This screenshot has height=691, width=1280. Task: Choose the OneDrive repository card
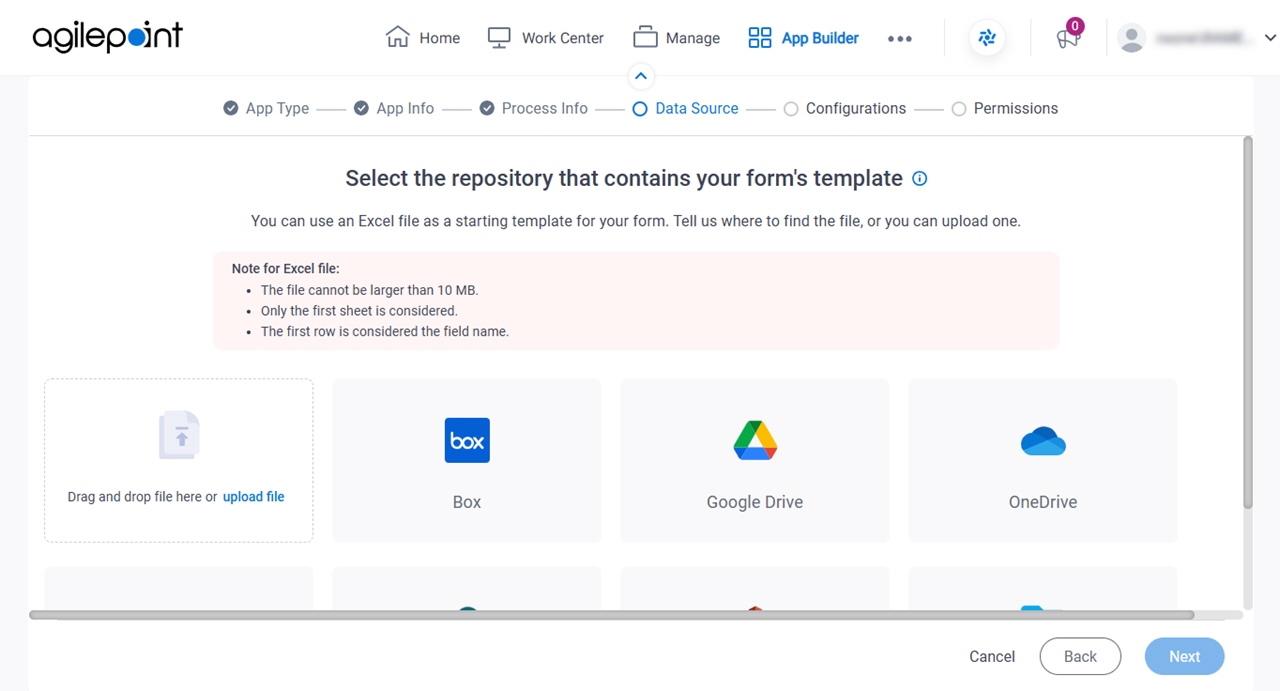pyautogui.click(x=1043, y=460)
